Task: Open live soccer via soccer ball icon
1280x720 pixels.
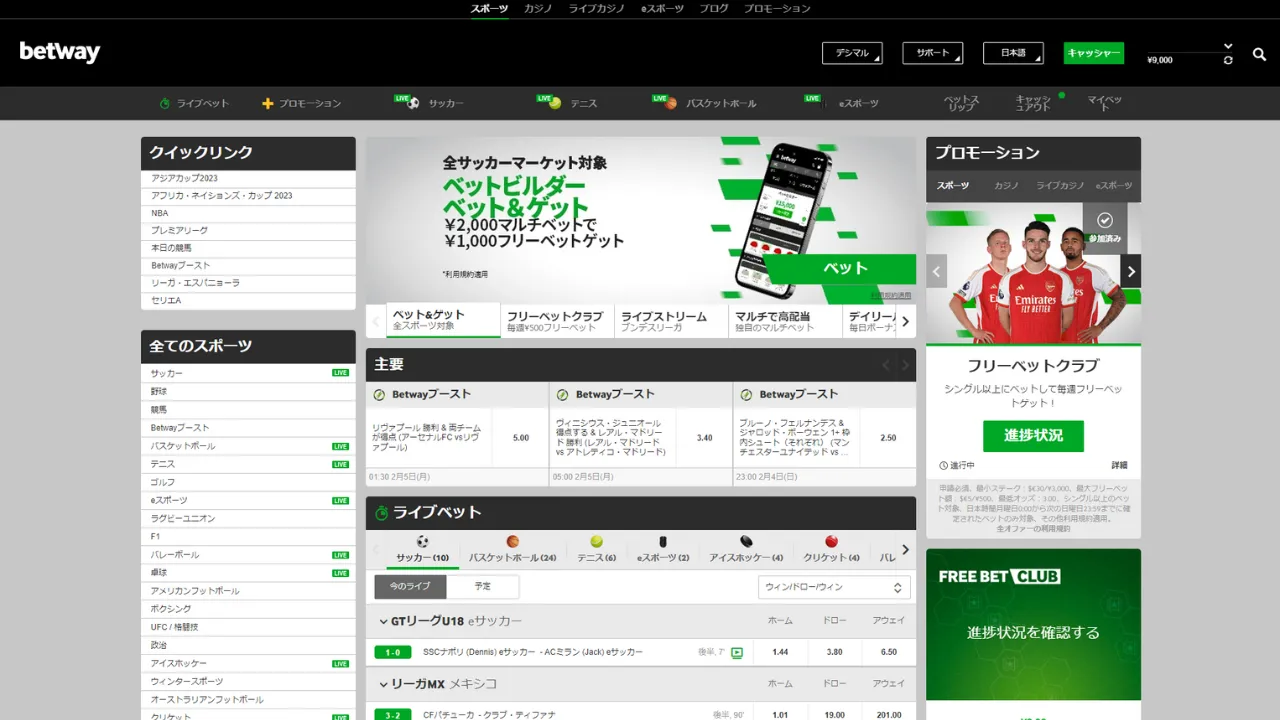Action: tap(413, 103)
